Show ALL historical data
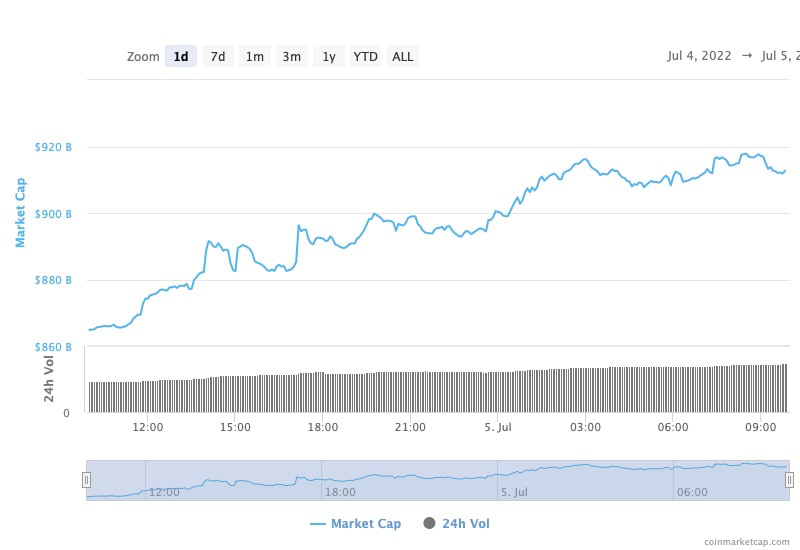Screen dimensions: 800x550 click(403, 57)
